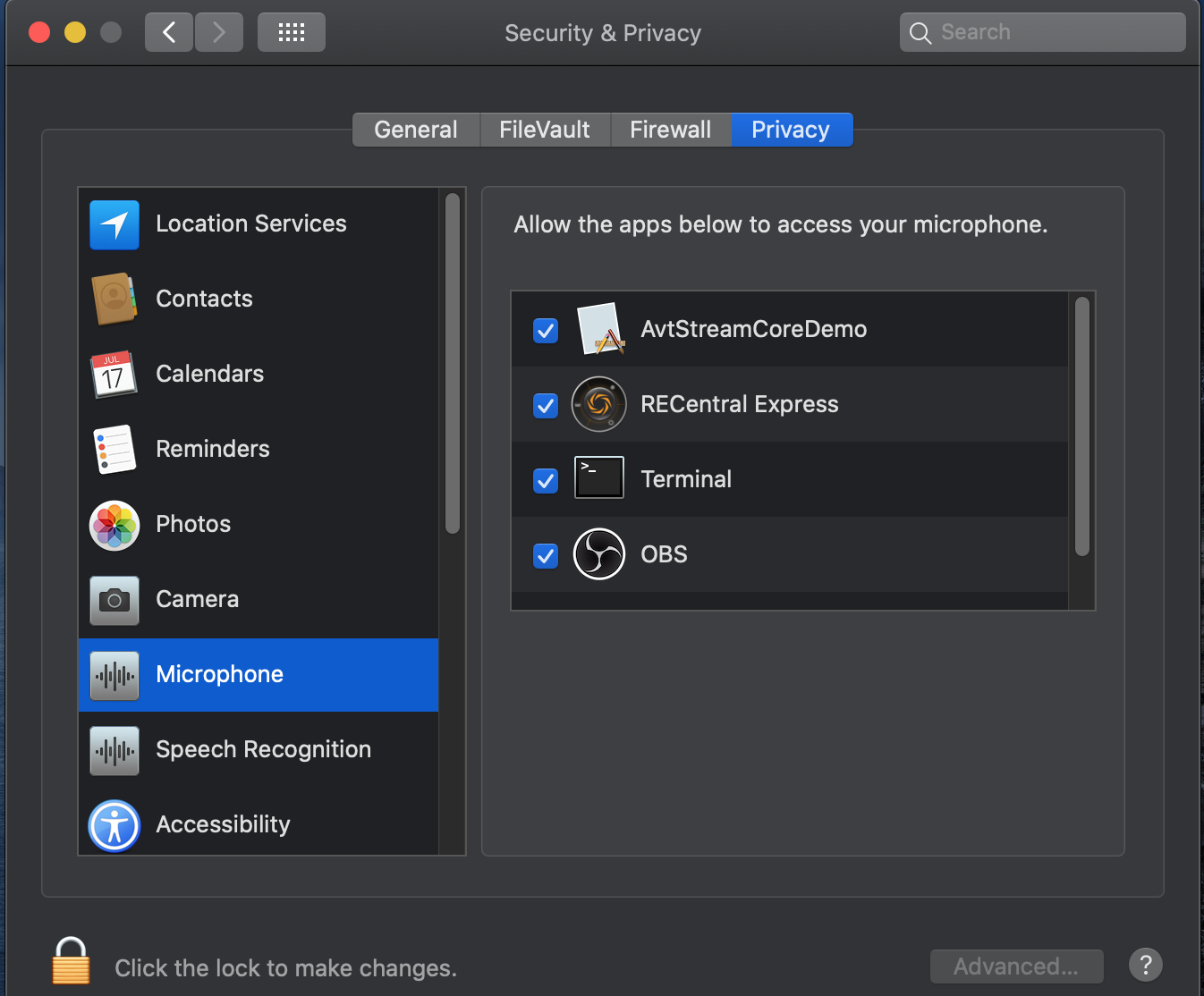Click the Calendars icon
The image size is (1204, 996).
[x=114, y=374]
